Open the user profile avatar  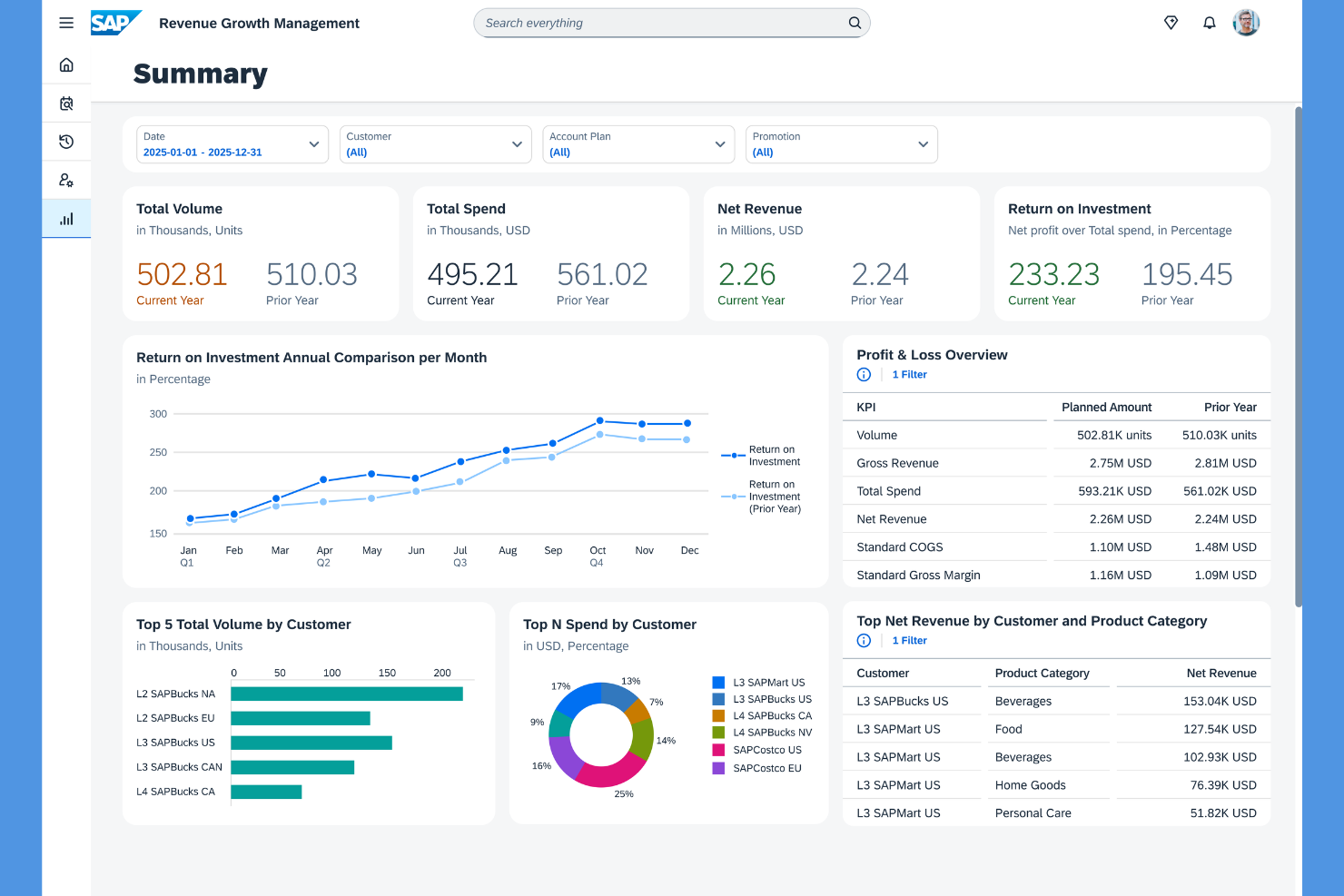(1246, 23)
